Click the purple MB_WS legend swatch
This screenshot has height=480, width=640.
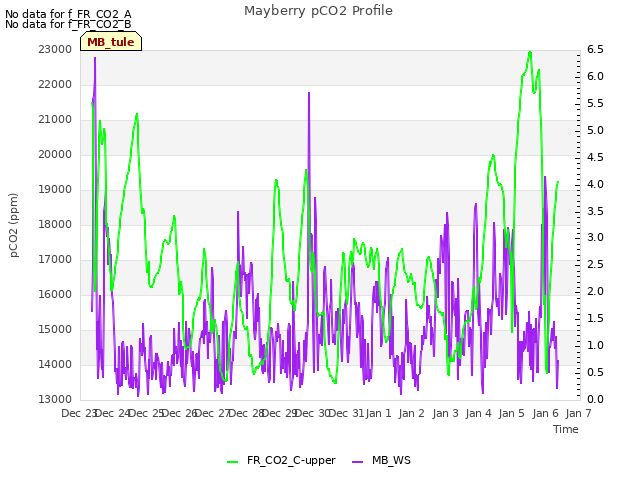[357, 462]
